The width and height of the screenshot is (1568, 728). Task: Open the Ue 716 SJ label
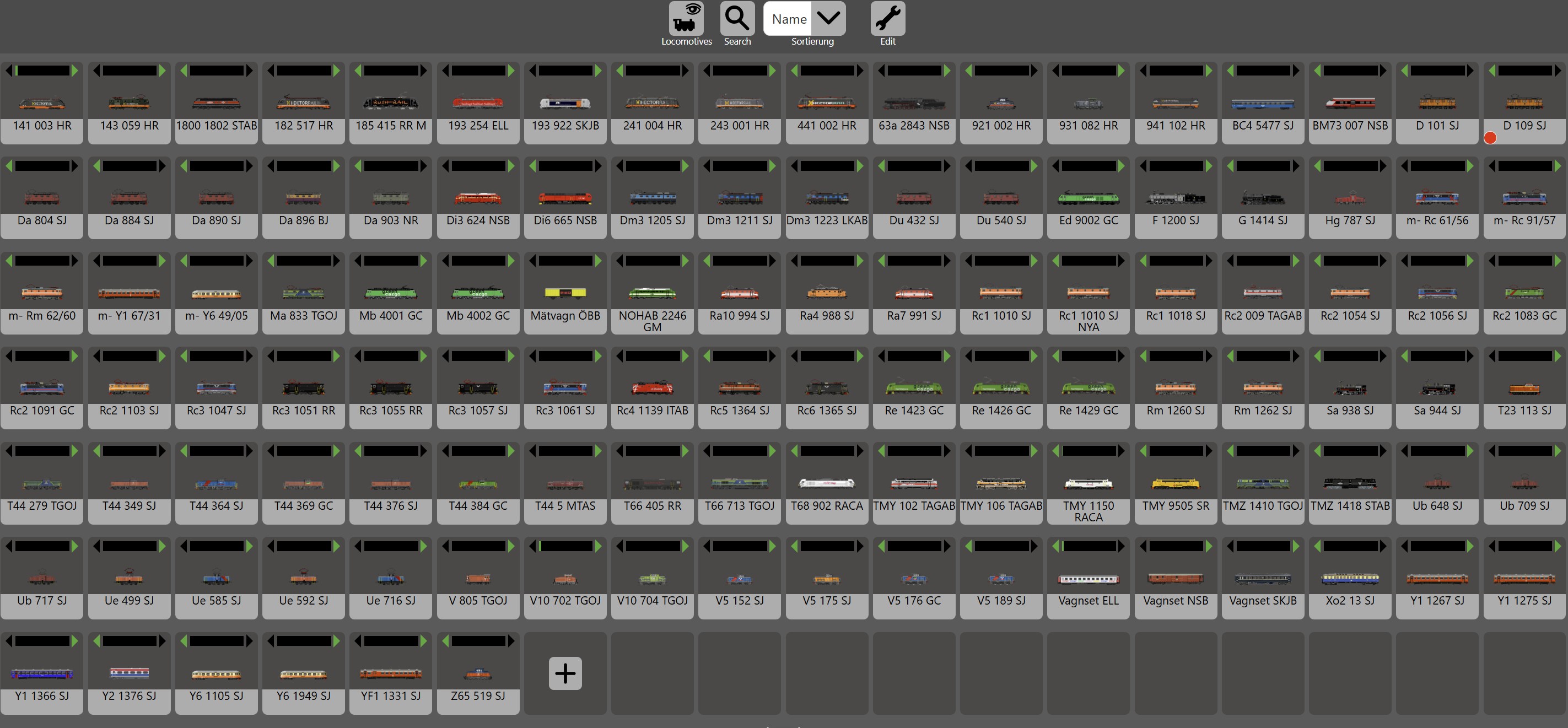point(391,601)
